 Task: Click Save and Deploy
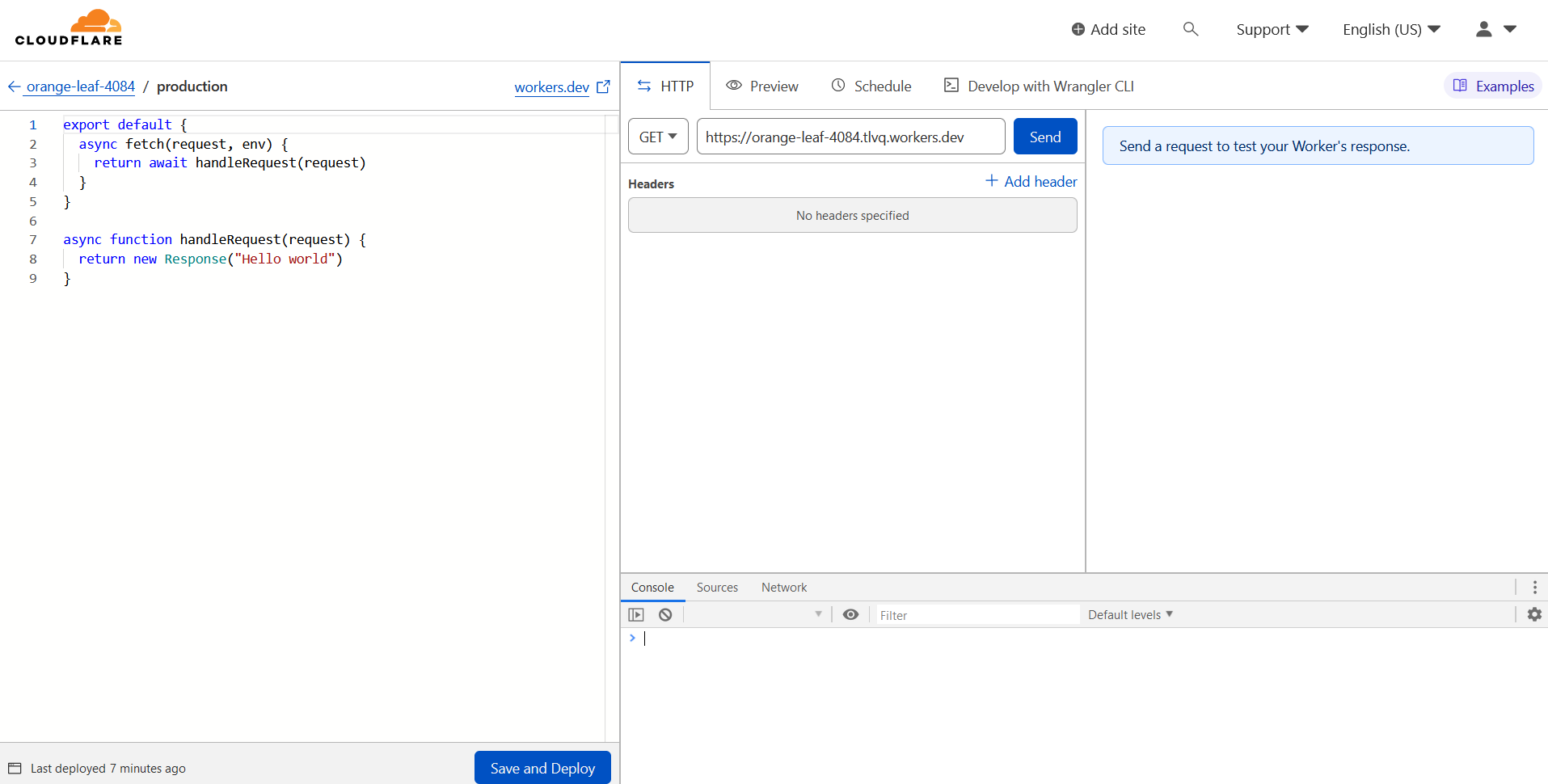pos(542,767)
